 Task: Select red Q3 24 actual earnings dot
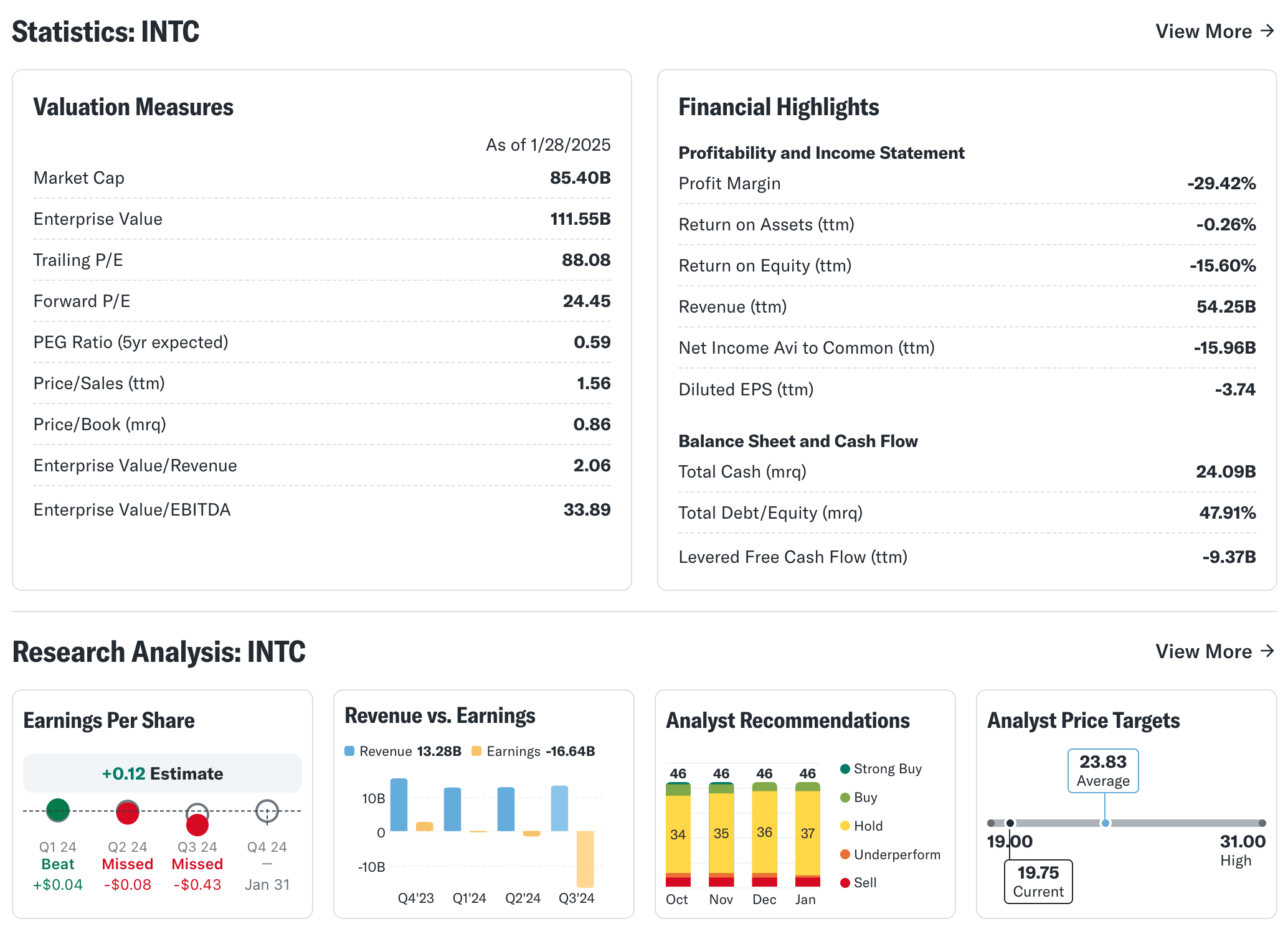click(x=197, y=825)
